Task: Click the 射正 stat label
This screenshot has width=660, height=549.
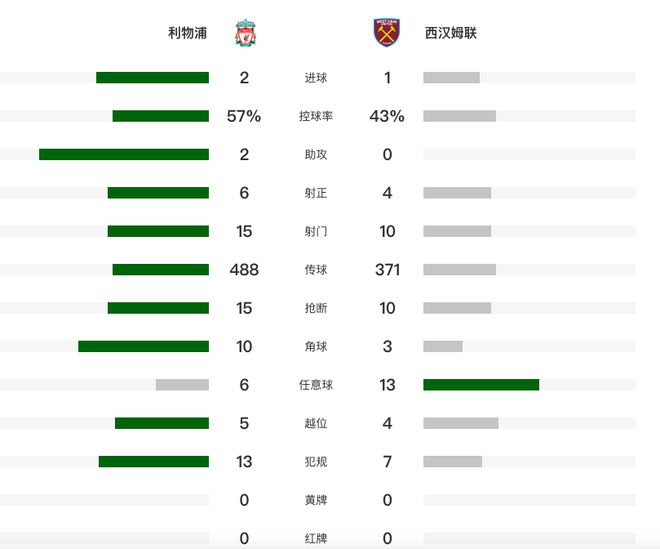Action: [x=316, y=193]
